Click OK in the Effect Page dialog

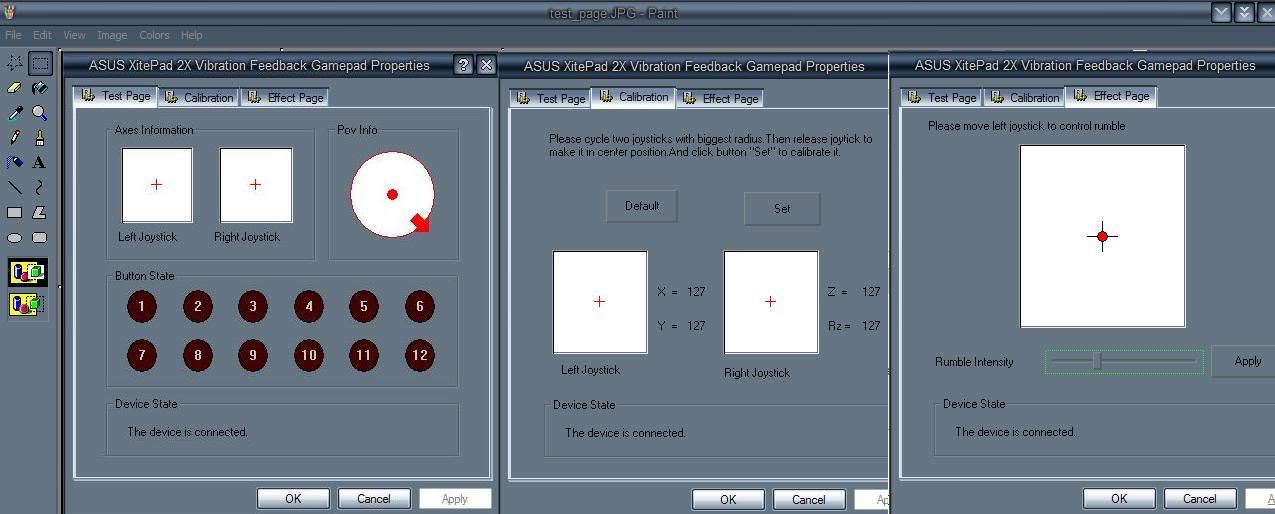1119,498
